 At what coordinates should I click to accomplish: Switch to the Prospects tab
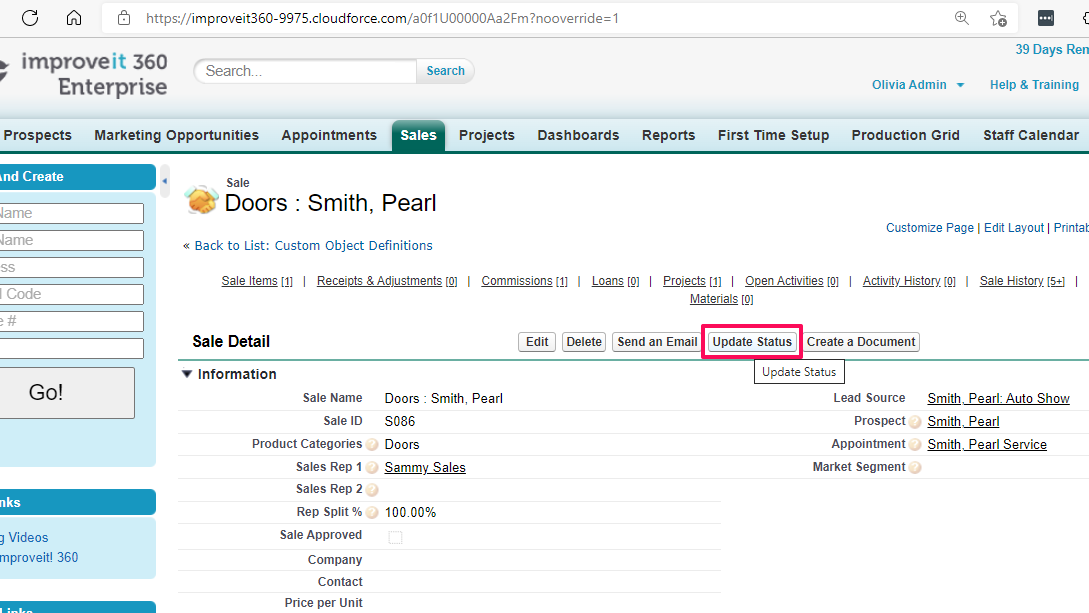(38, 135)
